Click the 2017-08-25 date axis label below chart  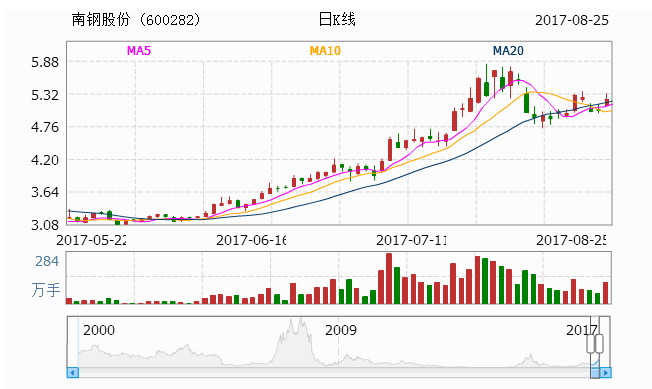(571, 240)
